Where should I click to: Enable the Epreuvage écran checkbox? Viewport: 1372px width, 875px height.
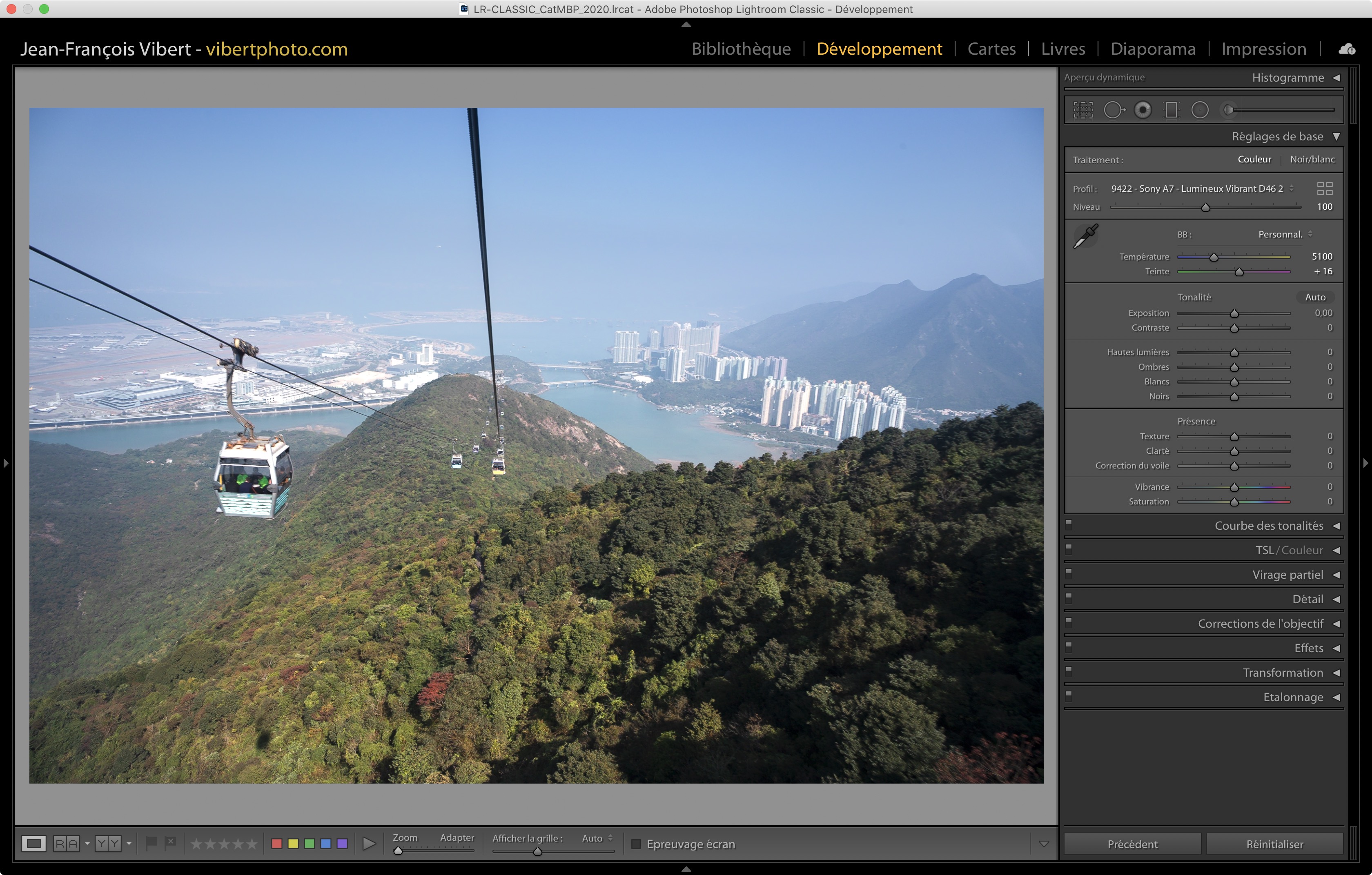(x=637, y=844)
